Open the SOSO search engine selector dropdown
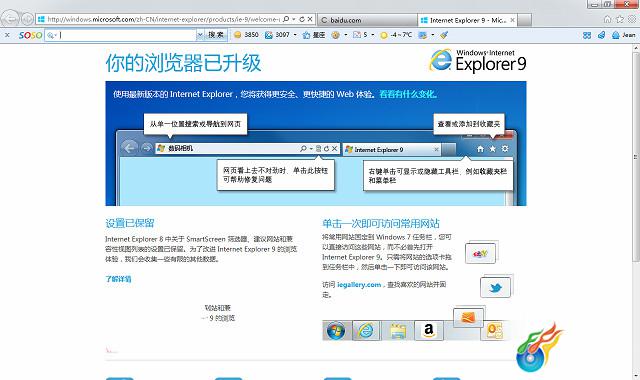This screenshot has width=640, height=380. click(51, 36)
